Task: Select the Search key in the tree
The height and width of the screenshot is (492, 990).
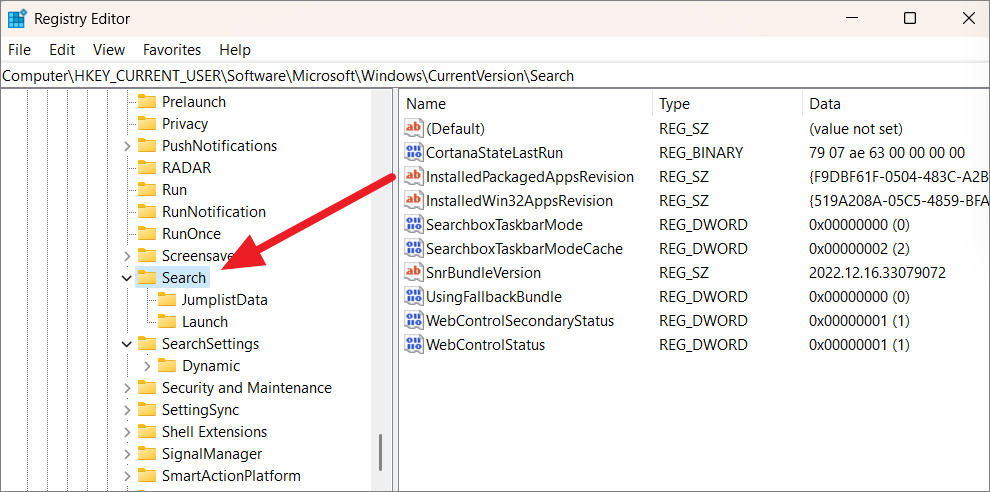Action: point(184,278)
